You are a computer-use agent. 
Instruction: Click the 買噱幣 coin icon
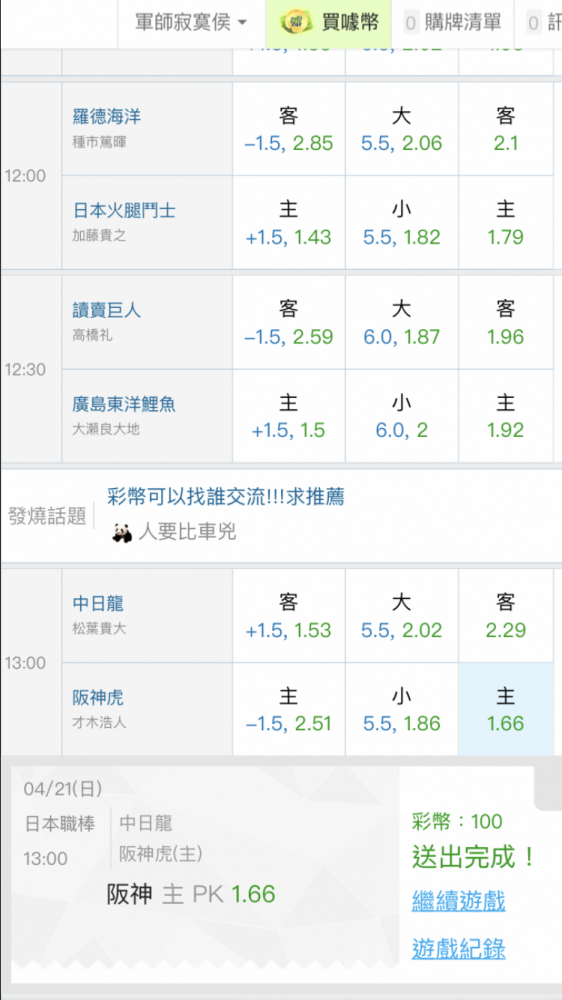pyautogui.click(x=297, y=23)
